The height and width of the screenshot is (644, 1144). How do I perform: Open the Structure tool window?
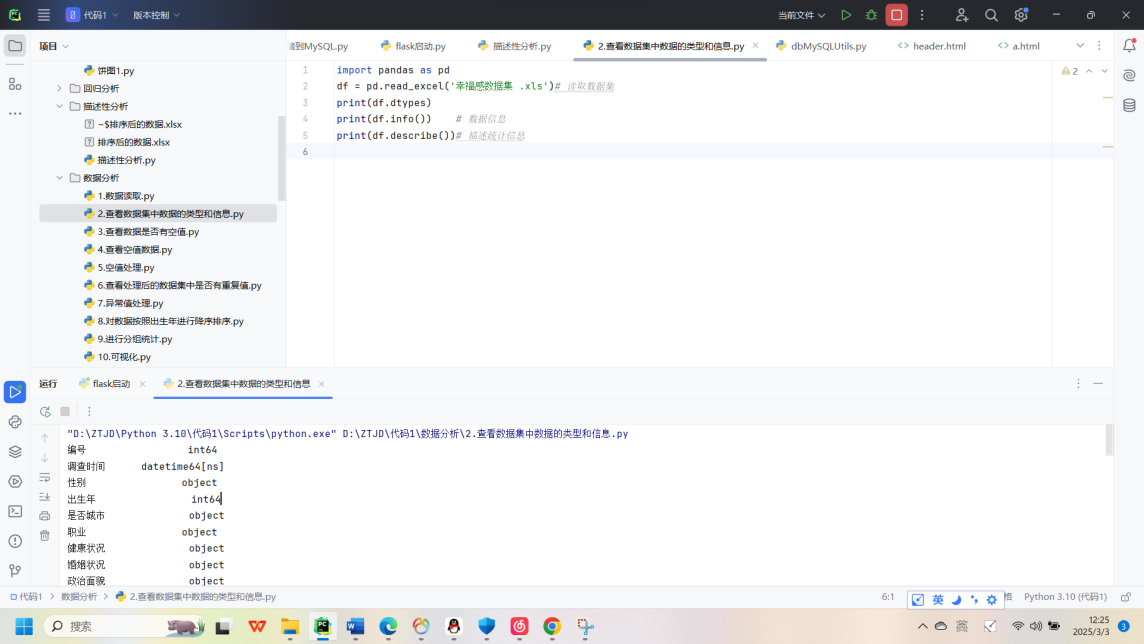pyautogui.click(x=15, y=85)
